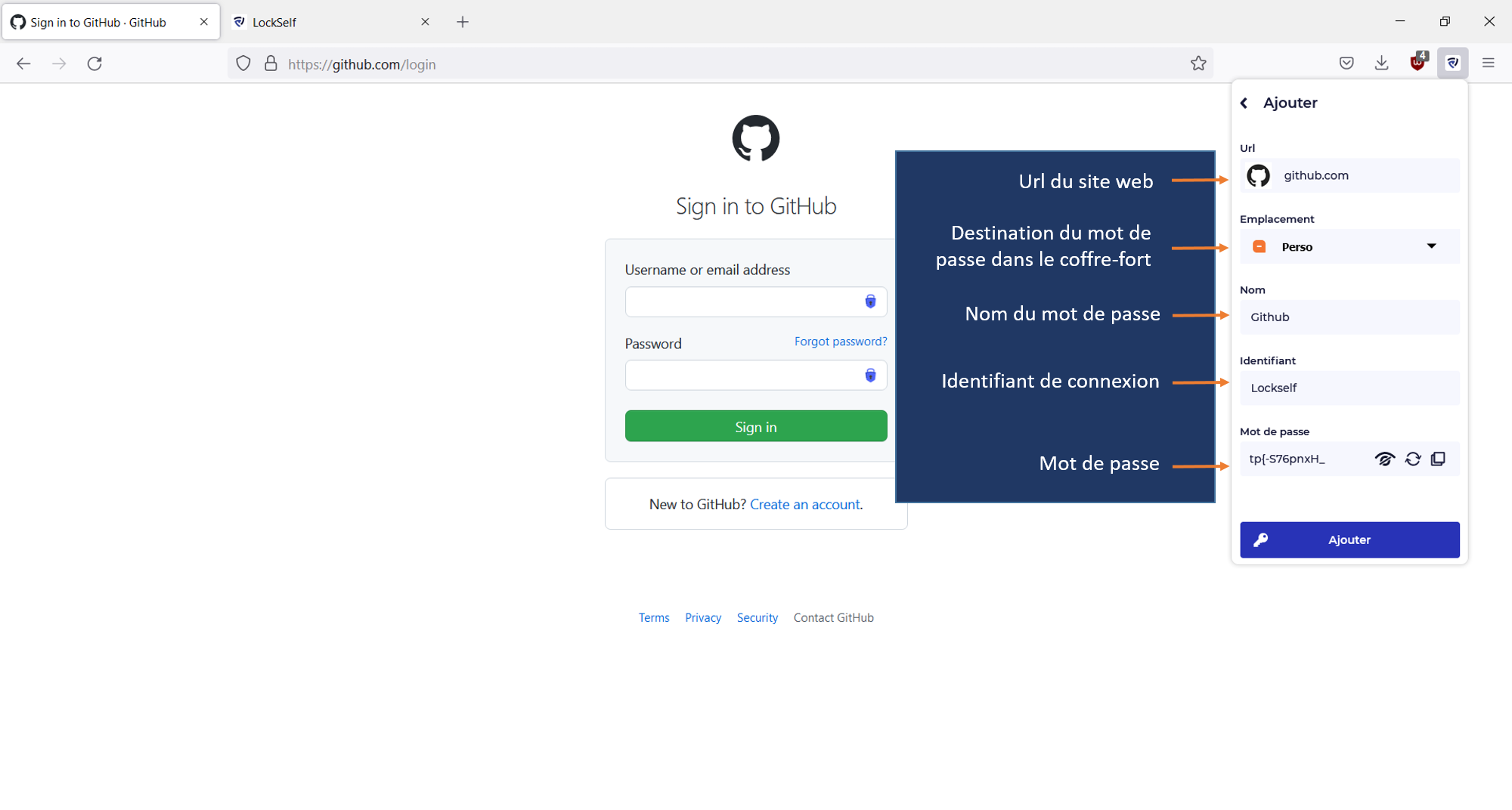Switch to the LockSelf tab
This screenshot has width=1512, height=810.
pos(333,22)
